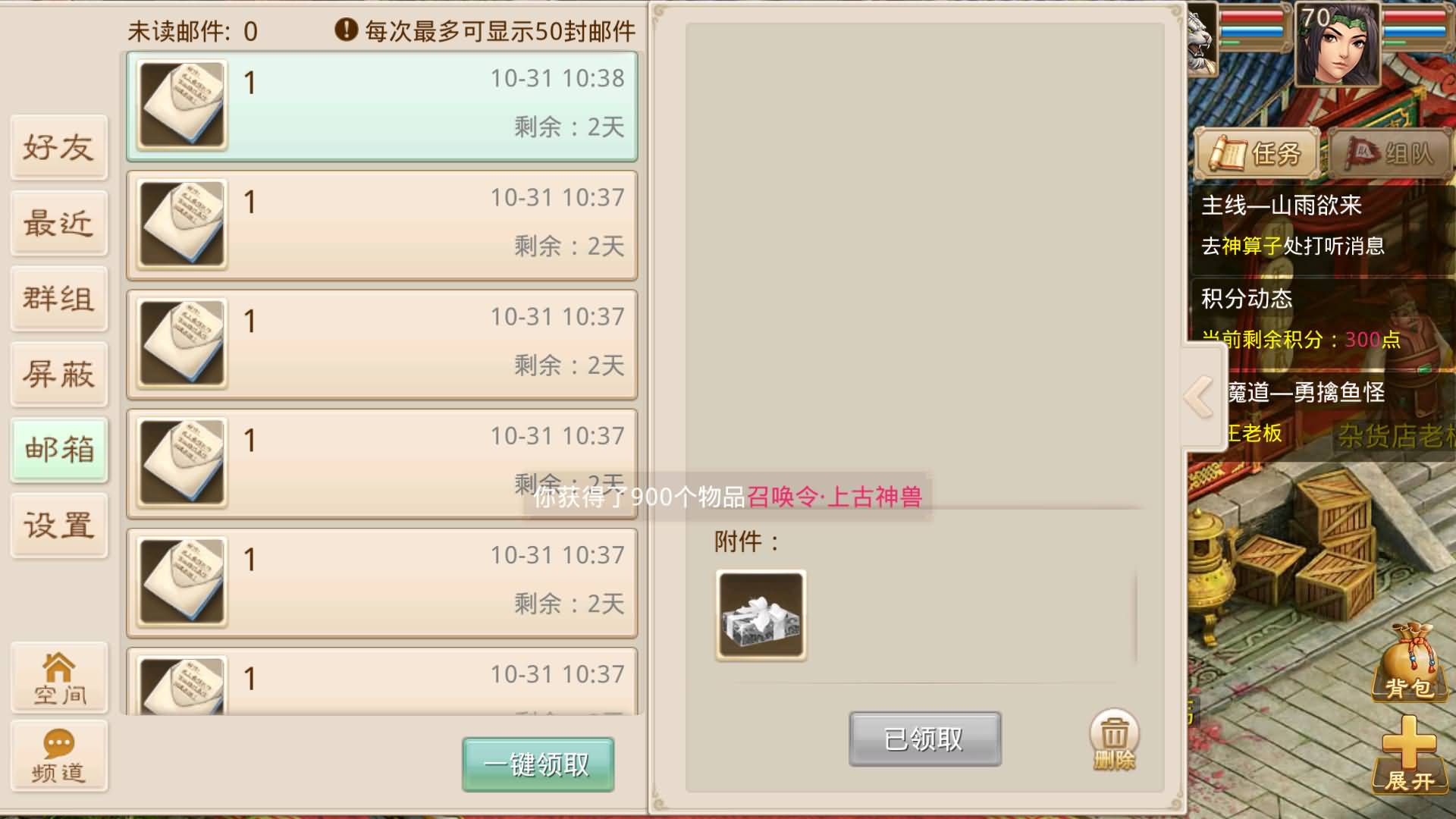Image resolution: width=1456 pixels, height=819 pixels.
Task: Click the 已领取 claimed button
Action: pyautogui.click(x=924, y=739)
